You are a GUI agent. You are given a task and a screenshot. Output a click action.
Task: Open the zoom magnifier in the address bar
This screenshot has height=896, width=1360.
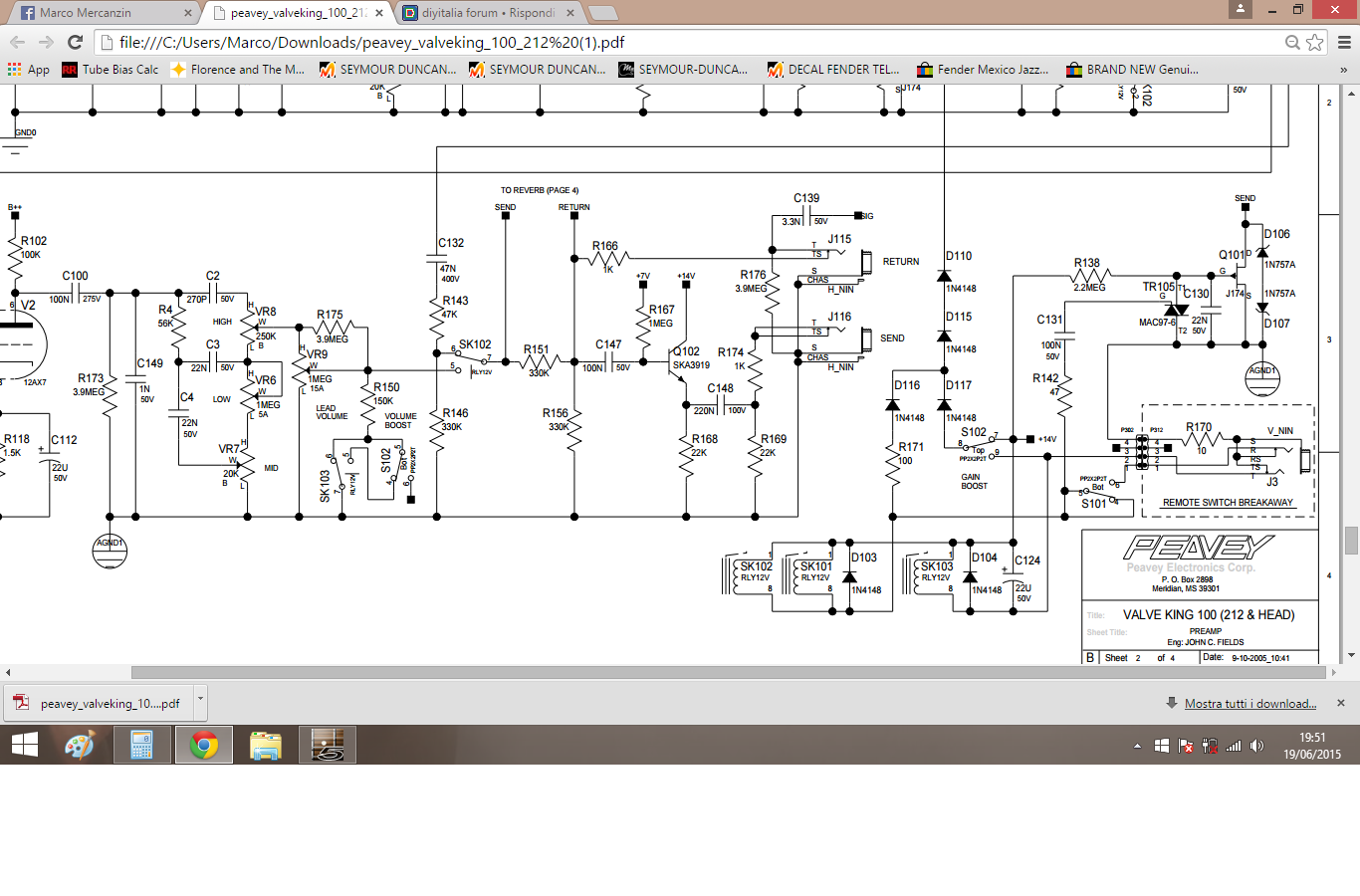1292,42
